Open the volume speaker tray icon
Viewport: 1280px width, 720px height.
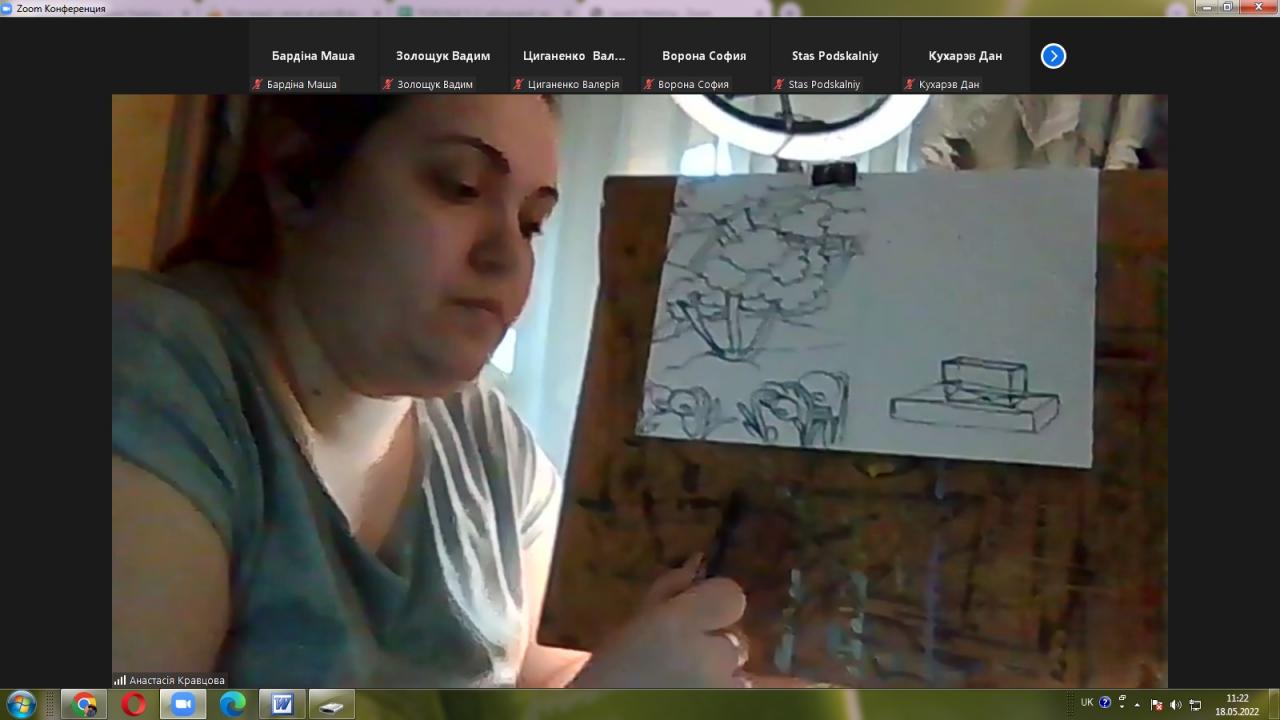1176,704
